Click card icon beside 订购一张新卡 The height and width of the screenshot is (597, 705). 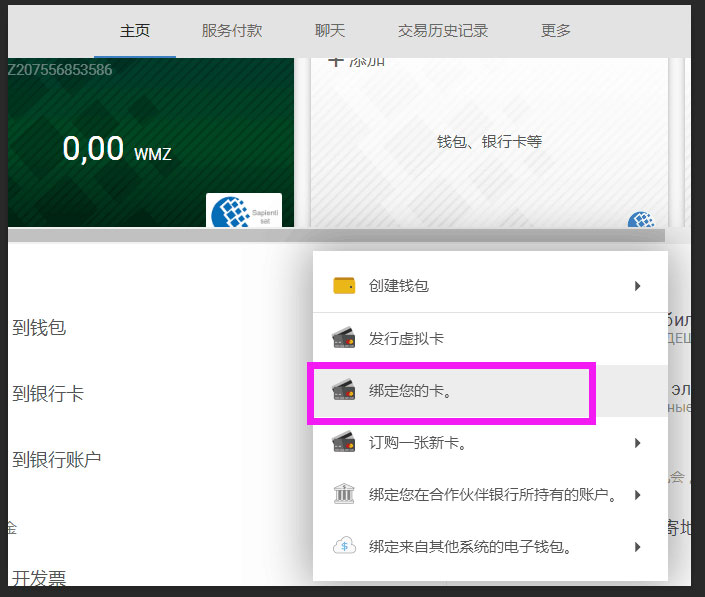click(344, 442)
